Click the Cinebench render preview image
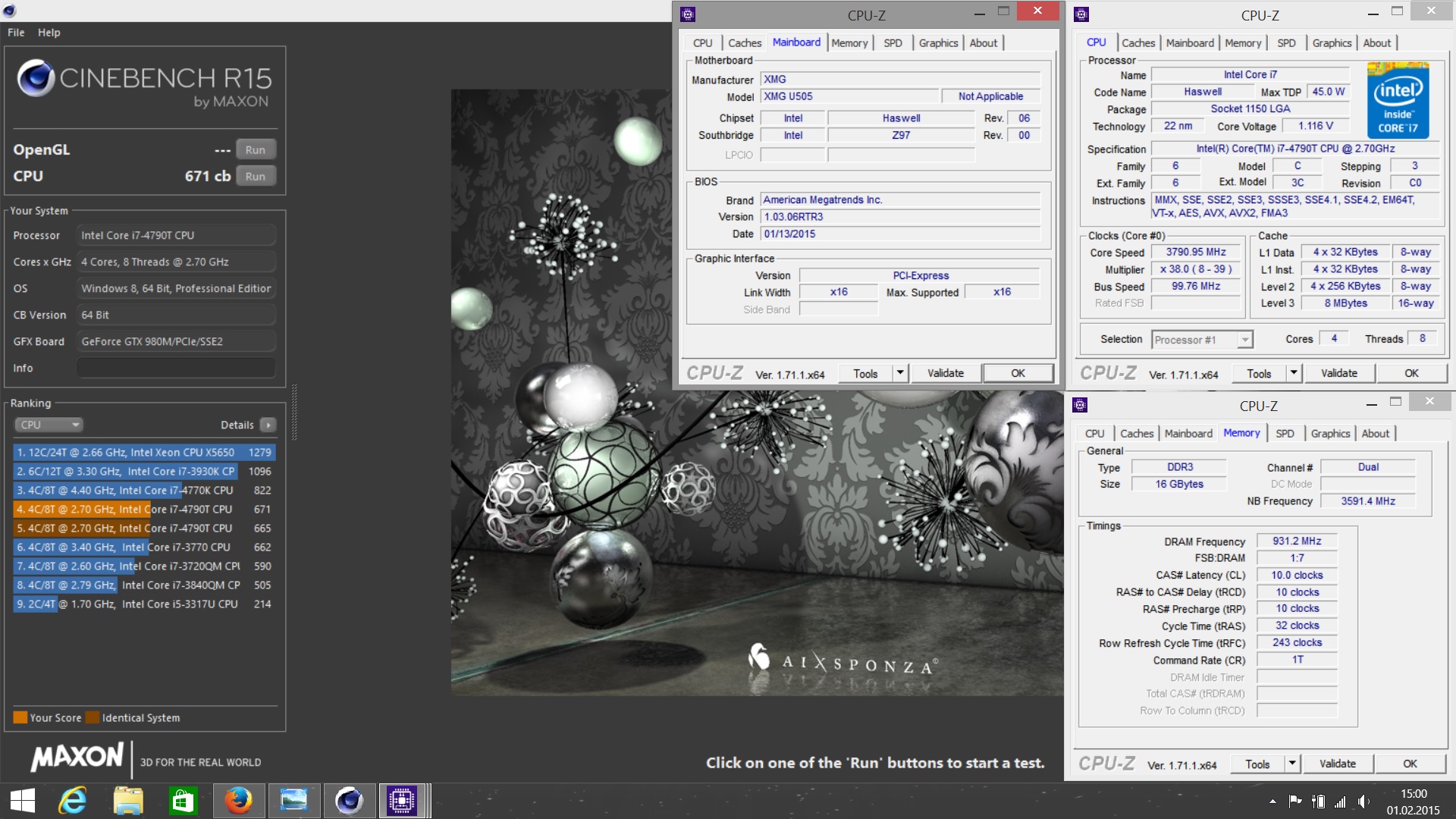The height and width of the screenshot is (819, 1456). (757, 392)
